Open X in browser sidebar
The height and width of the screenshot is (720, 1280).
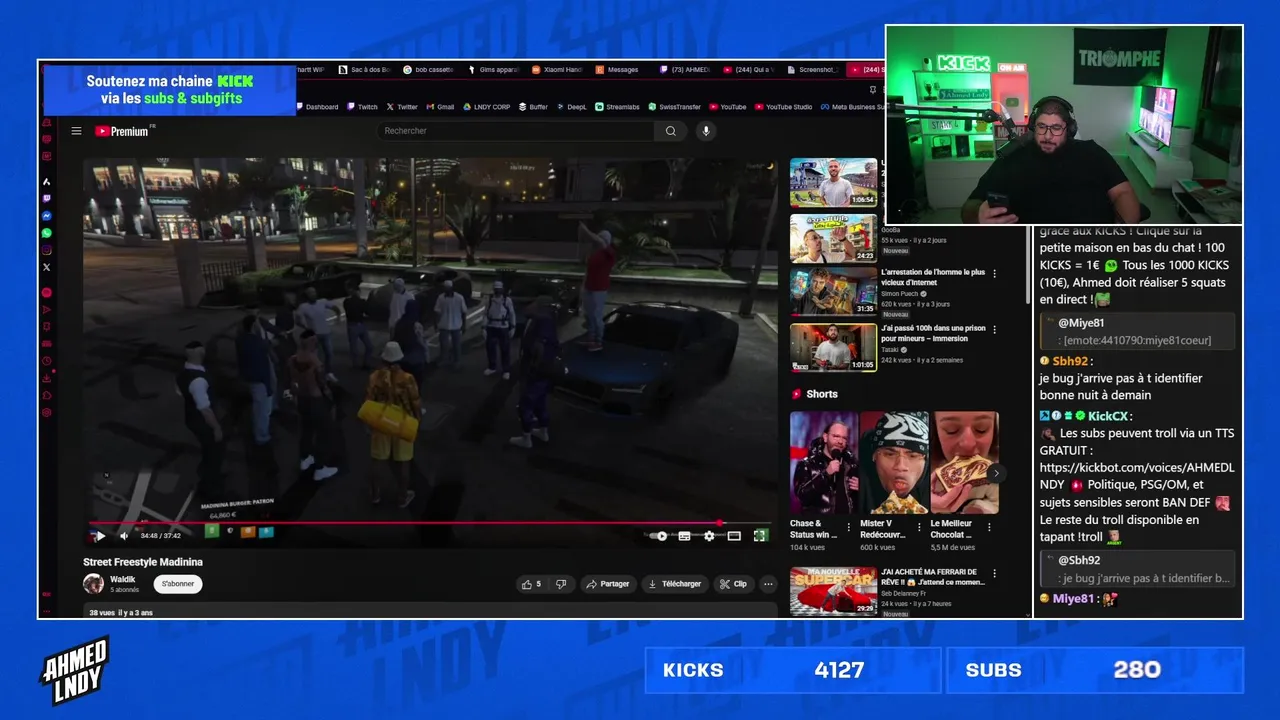pos(46,267)
